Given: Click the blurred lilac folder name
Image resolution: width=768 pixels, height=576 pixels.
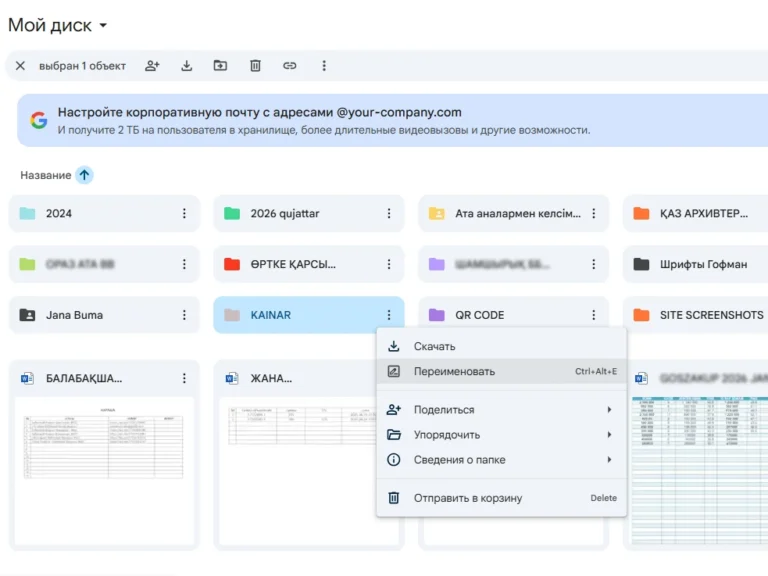Looking at the screenshot, I should click(502, 264).
